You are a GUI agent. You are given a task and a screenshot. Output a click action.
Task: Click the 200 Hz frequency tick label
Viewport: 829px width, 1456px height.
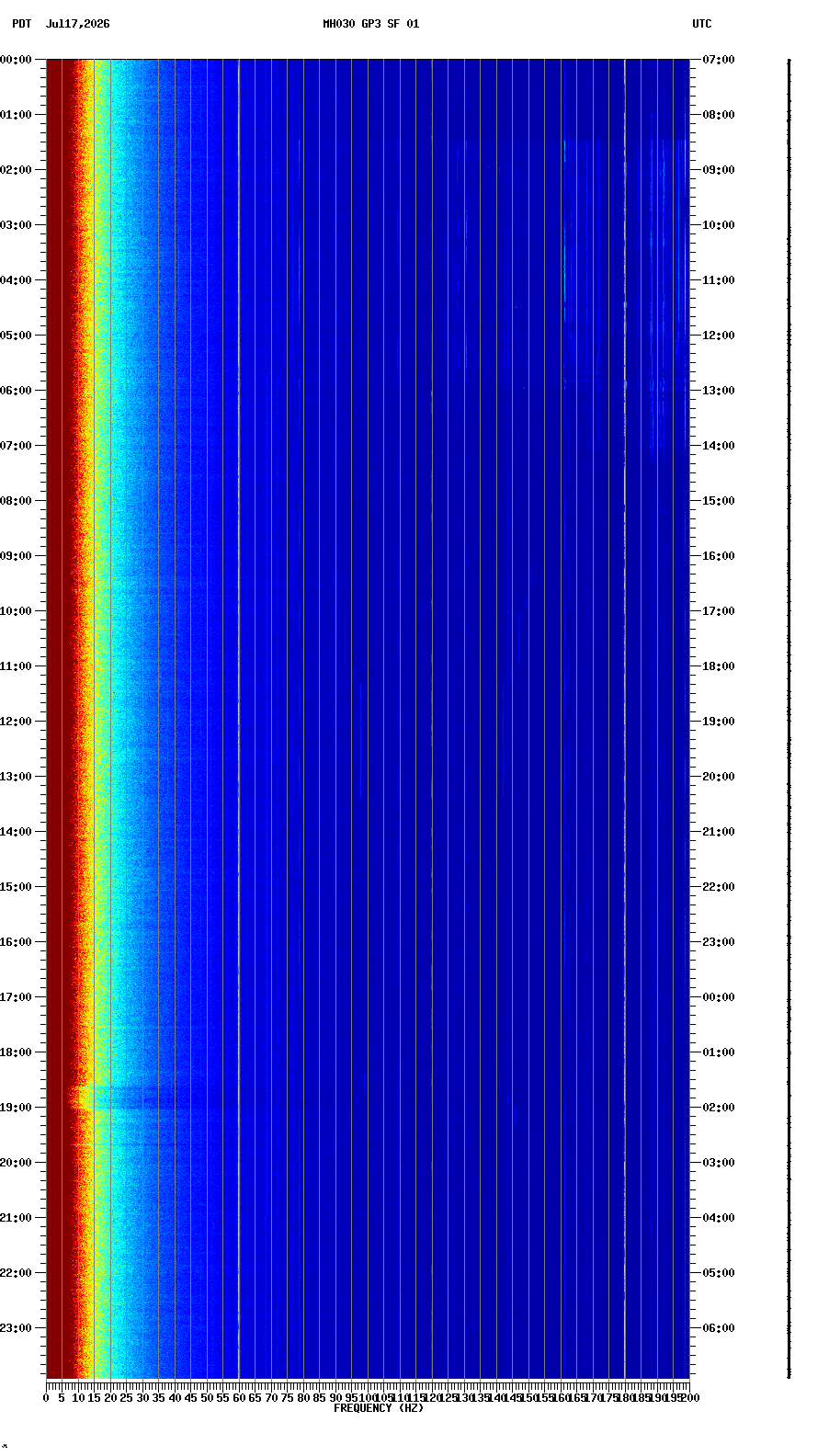click(690, 1398)
